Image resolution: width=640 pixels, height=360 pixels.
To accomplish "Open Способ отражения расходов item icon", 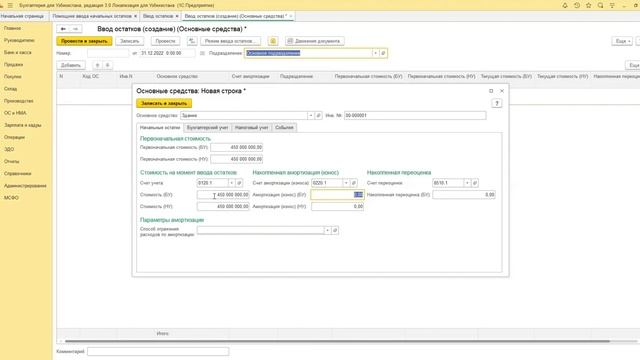I will 335,230.
